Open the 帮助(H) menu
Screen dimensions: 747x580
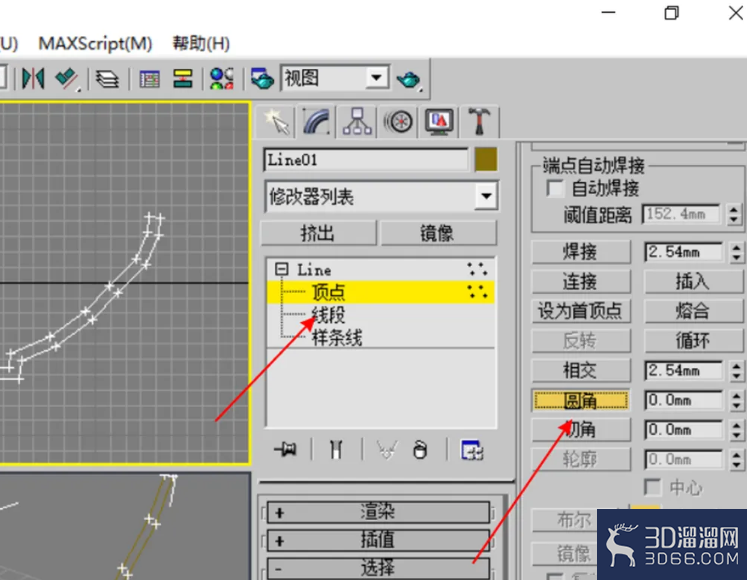click(x=201, y=44)
